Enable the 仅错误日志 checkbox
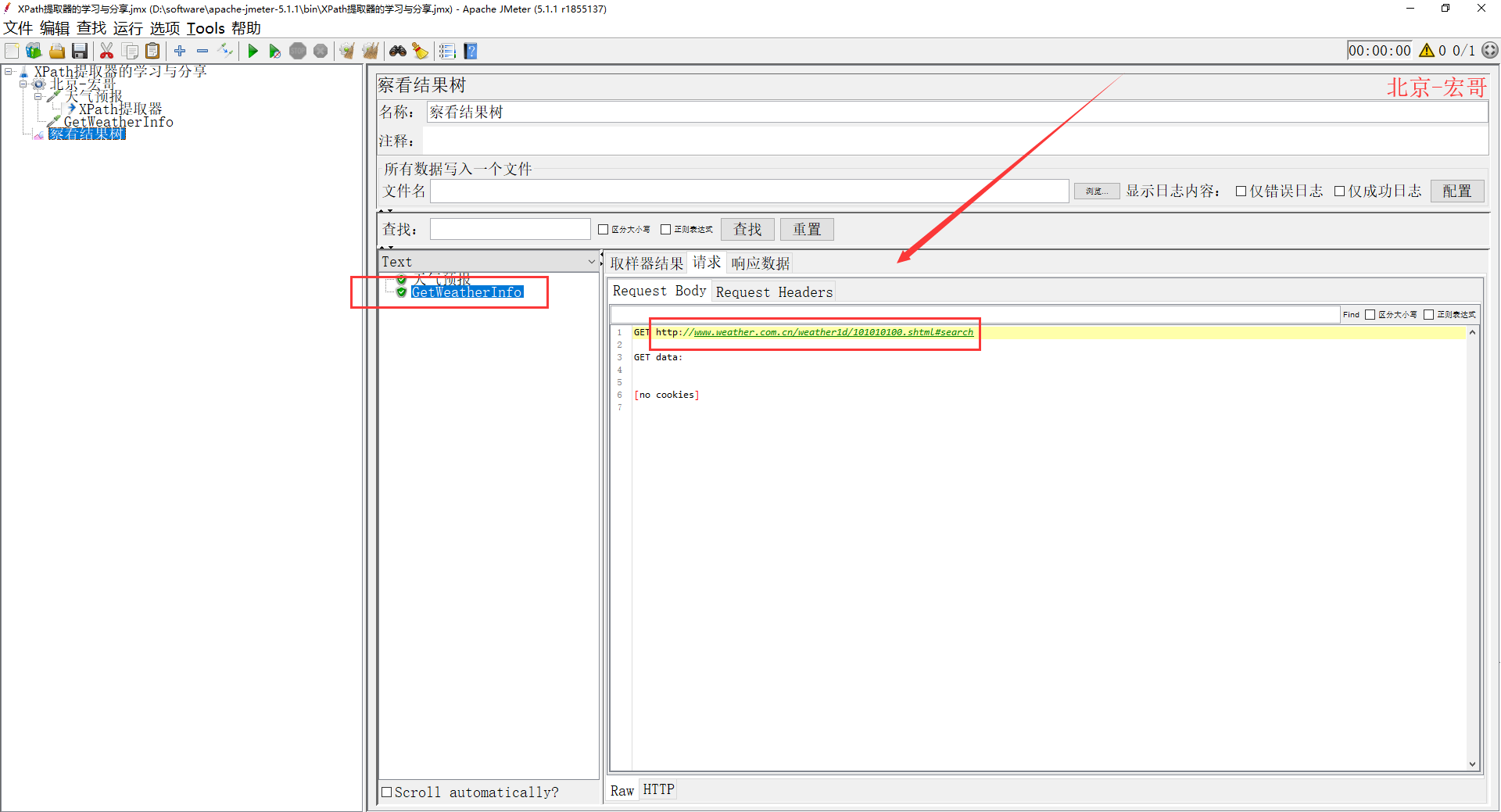This screenshot has width=1501, height=812. (1241, 191)
